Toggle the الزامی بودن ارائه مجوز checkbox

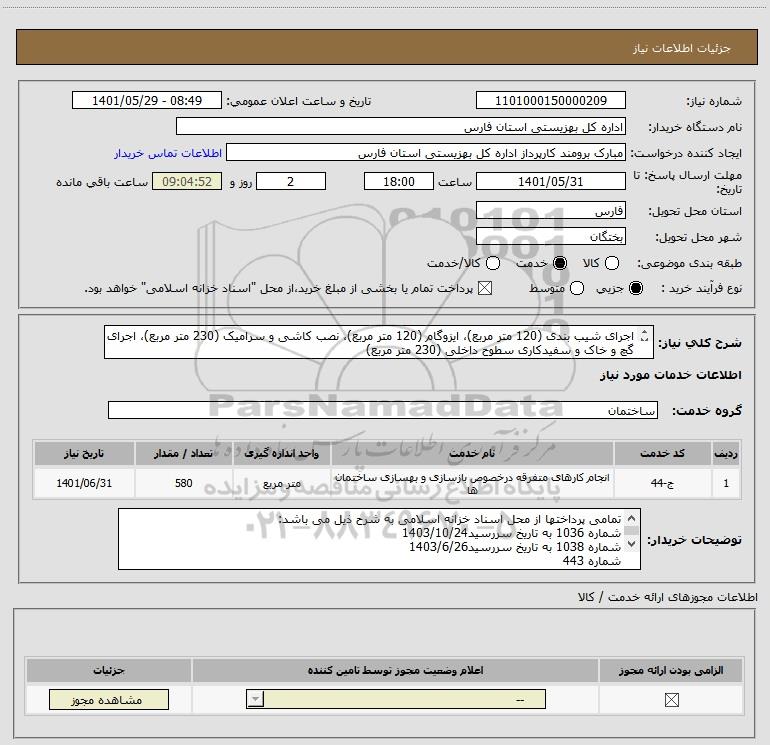671,700
